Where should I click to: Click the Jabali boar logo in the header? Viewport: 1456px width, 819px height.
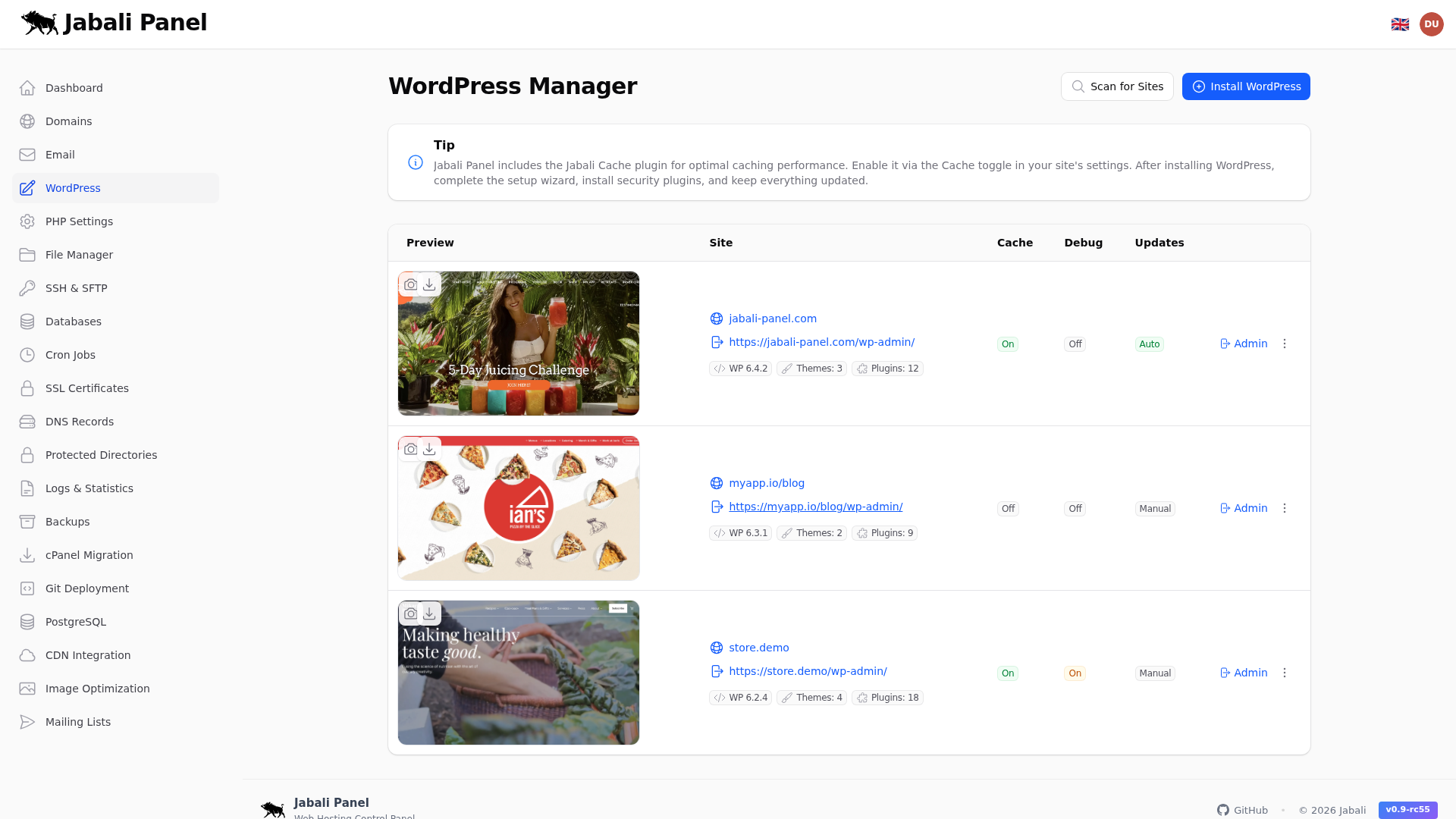[x=39, y=23]
